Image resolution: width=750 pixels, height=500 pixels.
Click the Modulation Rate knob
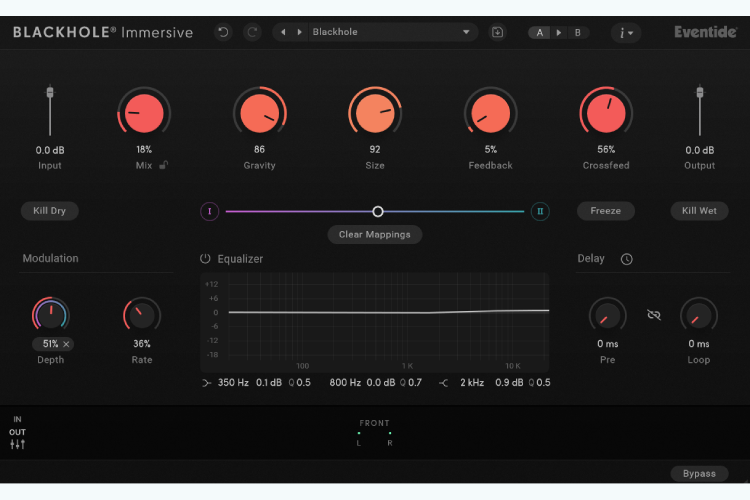pyautogui.click(x=142, y=315)
